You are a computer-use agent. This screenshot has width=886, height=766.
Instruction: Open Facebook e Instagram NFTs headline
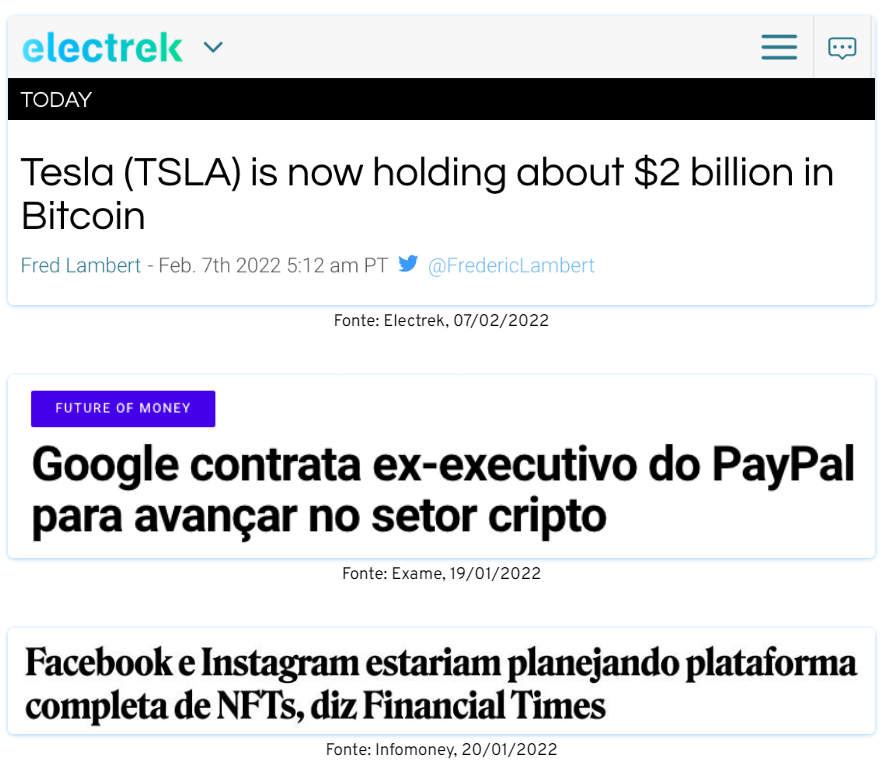[x=441, y=684]
